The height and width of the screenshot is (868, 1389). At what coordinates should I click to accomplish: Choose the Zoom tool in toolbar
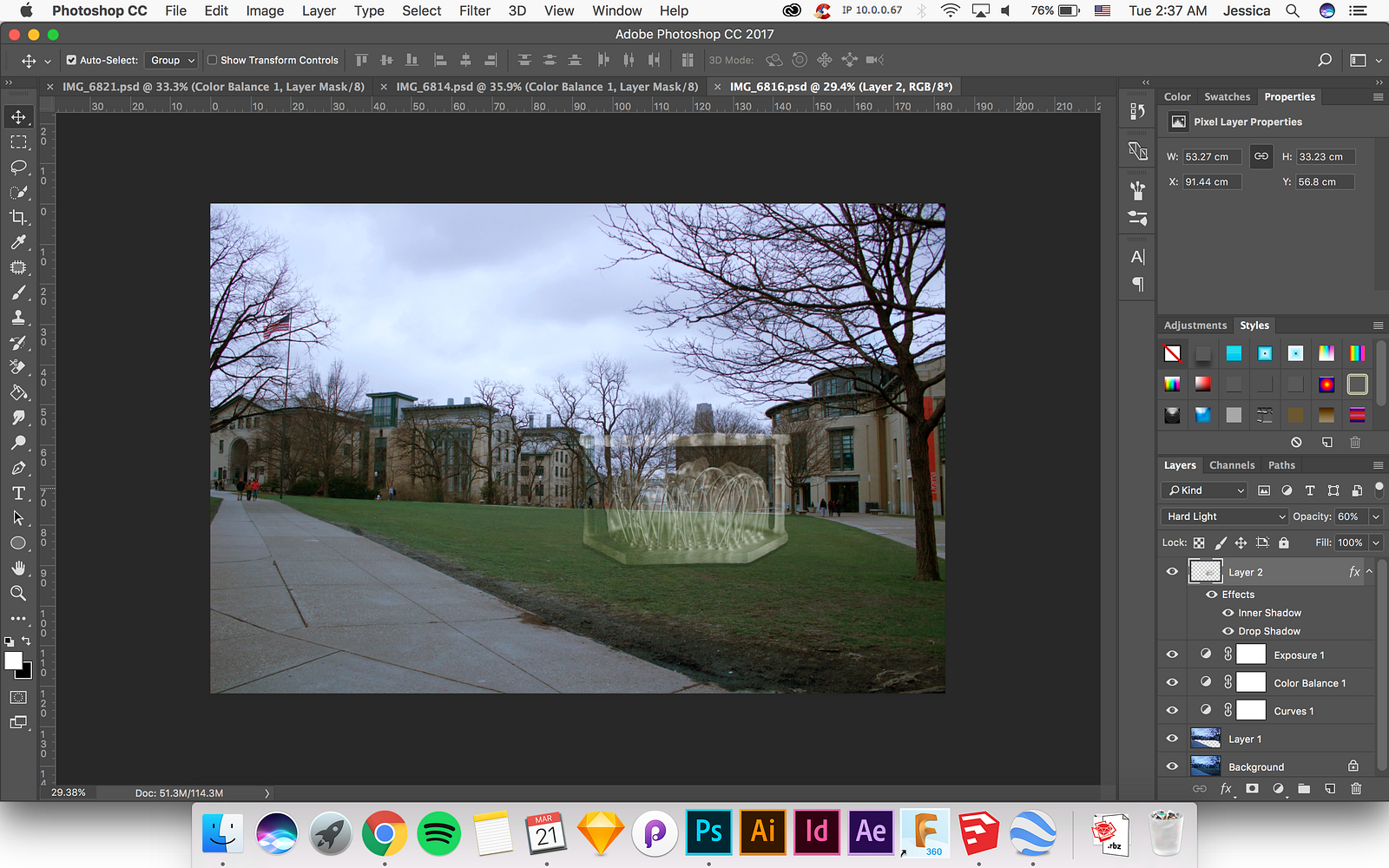click(x=18, y=593)
